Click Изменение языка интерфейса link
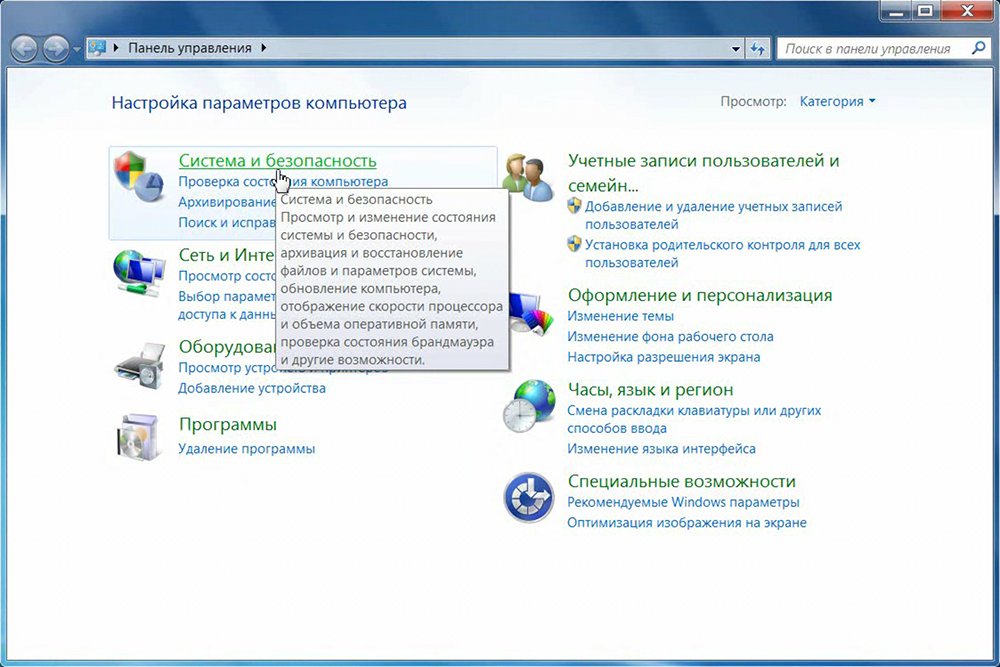This screenshot has height=667, width=1000. pyautogui.click(x=661, y=449)
